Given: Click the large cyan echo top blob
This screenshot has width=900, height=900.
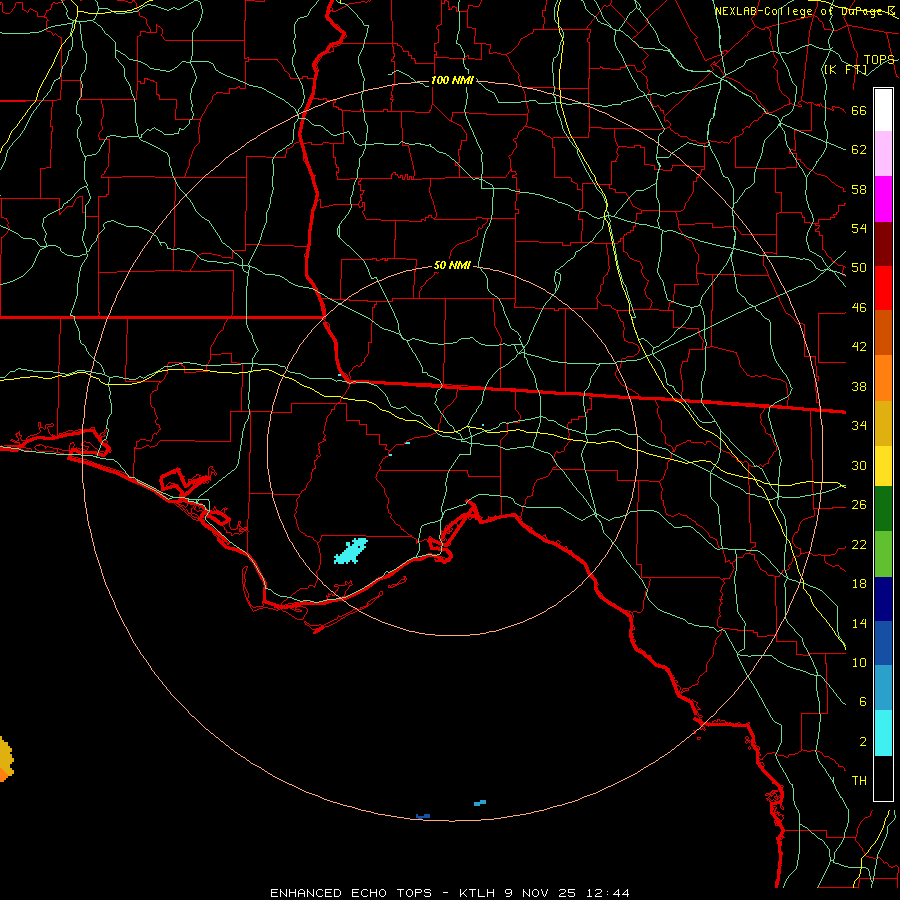Looking at the screenshot, I should 351,551.
